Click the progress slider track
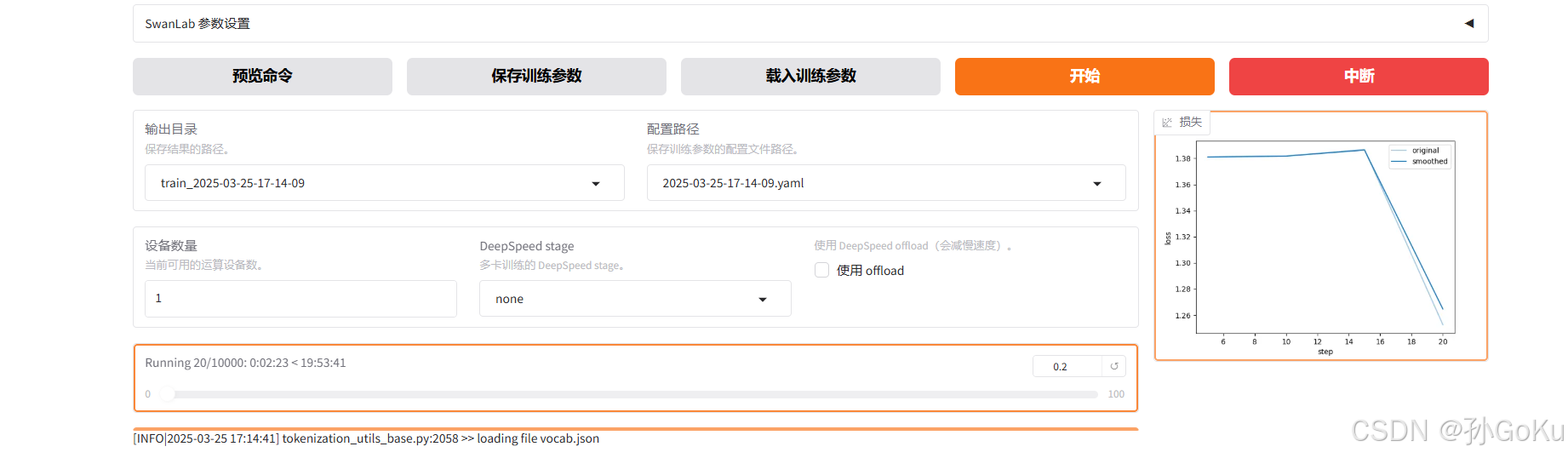The image size is (1568, 458). point(628,394)
